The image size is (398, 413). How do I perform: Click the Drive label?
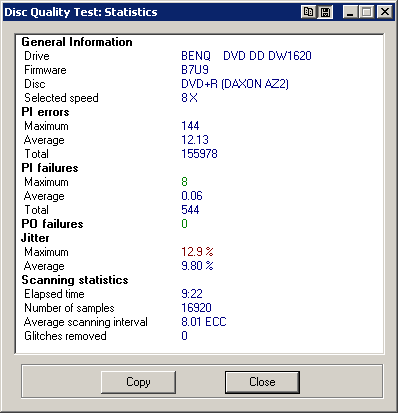[x=37, y=56]
